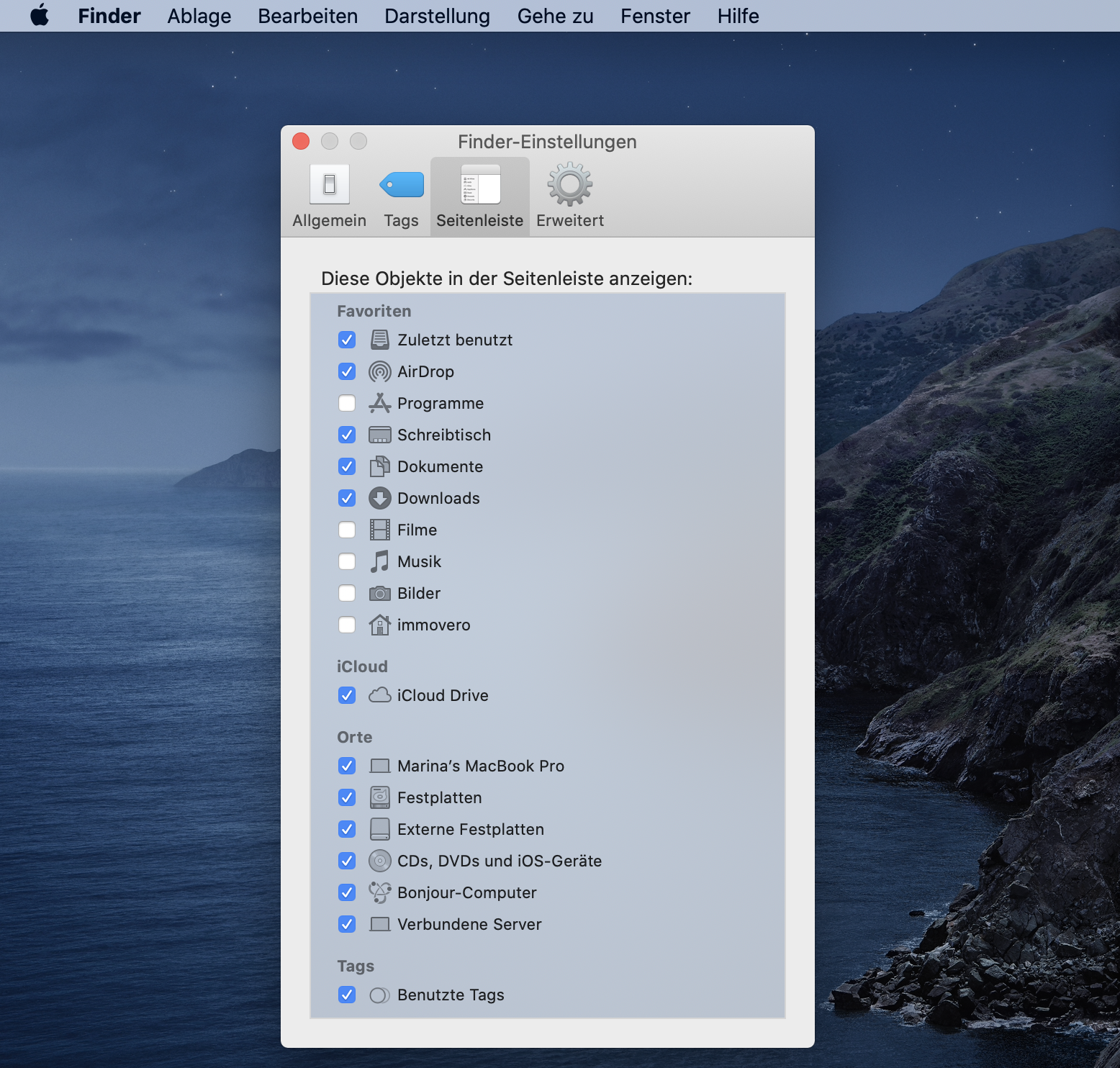Viewport: 1120px width, 1068px height.
Task: Click the Musik note icon
Action: click(380, 561)
